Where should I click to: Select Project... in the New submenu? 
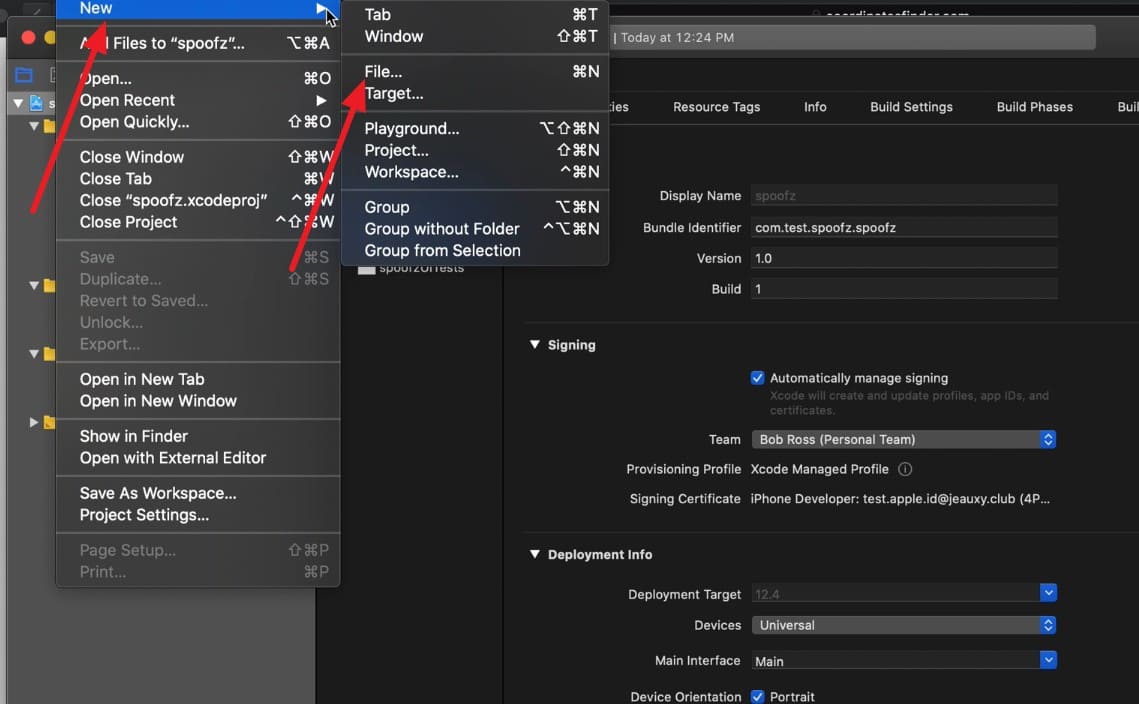coord(475,150)
